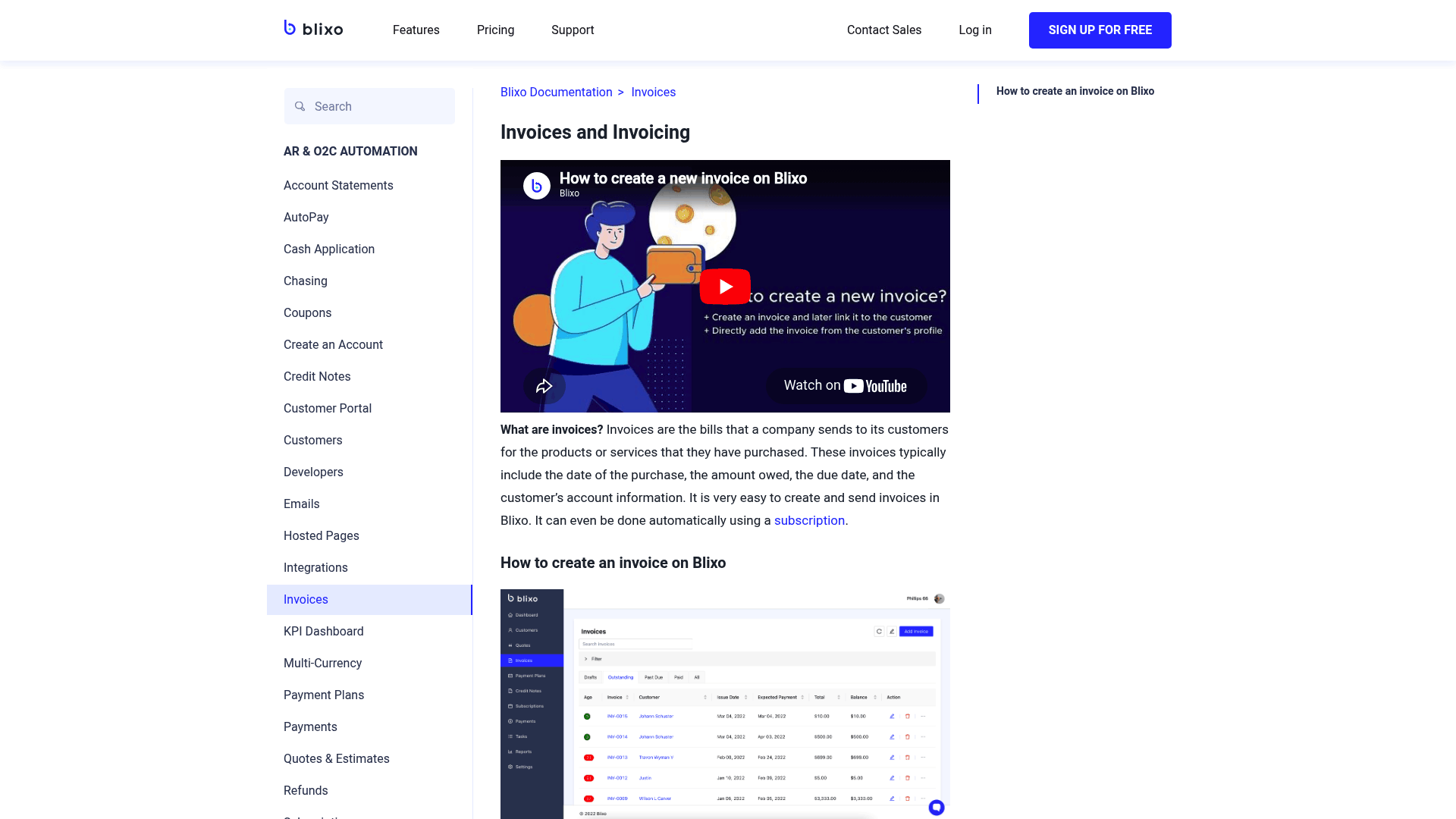Viewport: 1456px width, 819px height.
Task: Open 'Pricing' in the top navigation
Action: coord(495,30)
